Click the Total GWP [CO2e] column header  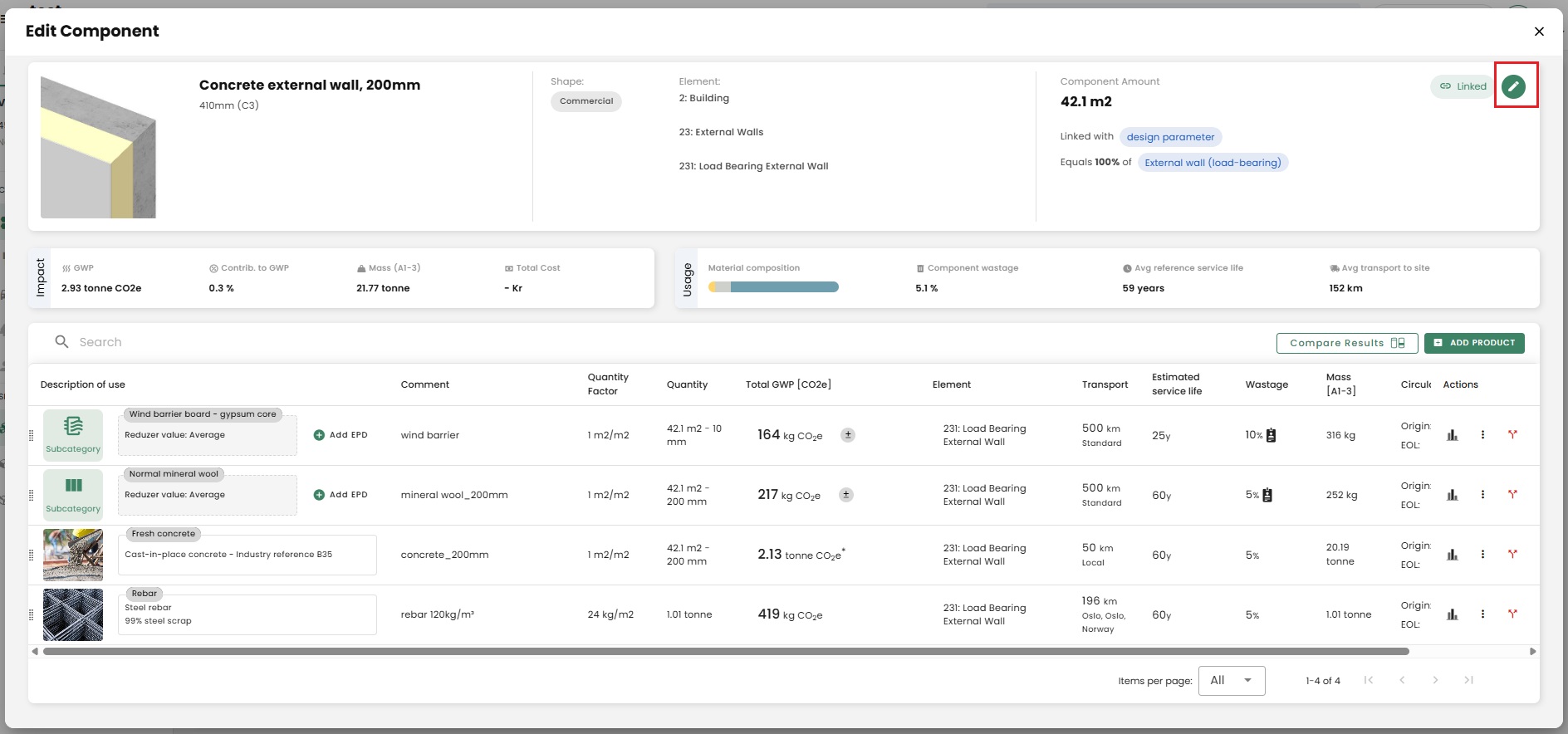pos(788,384)
